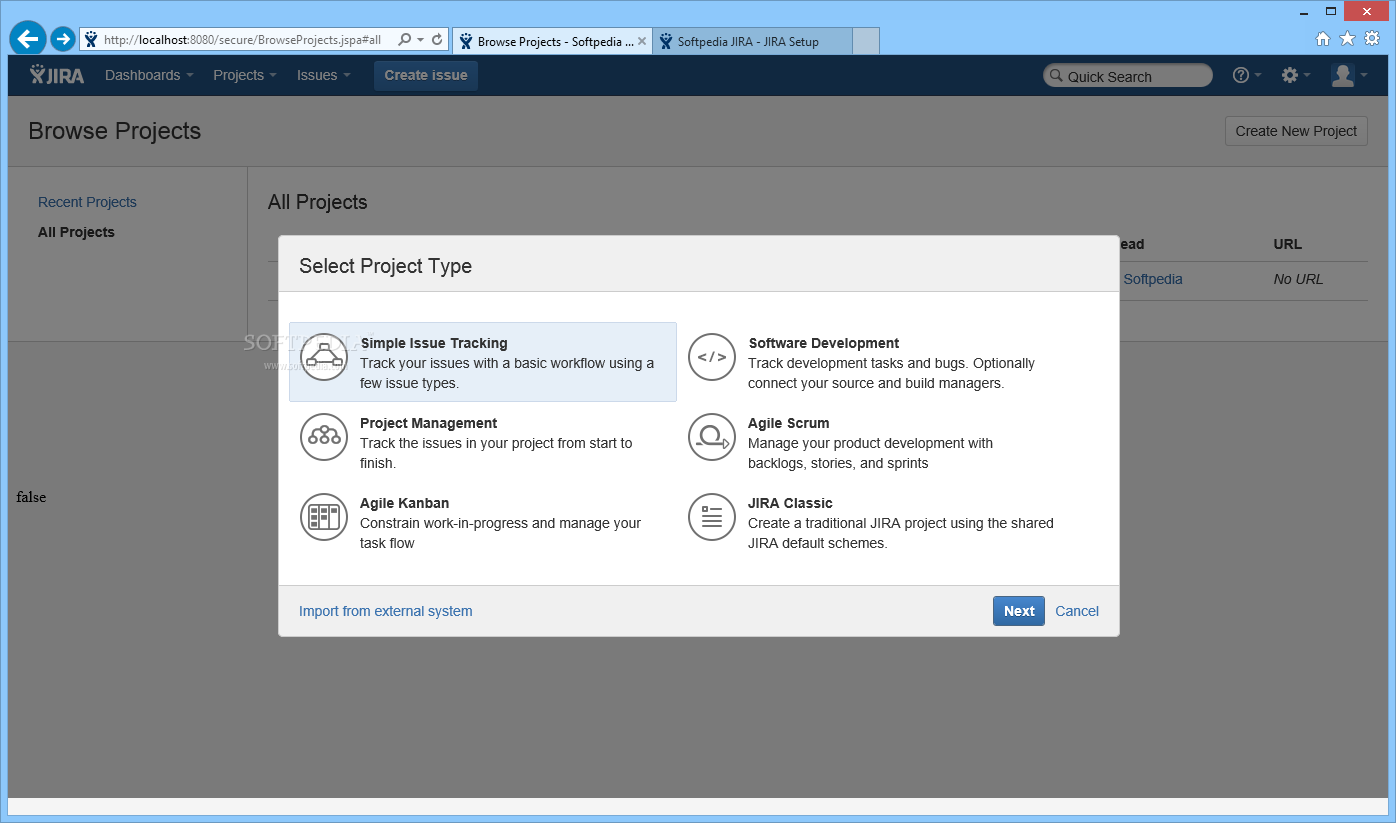Viewport: 1396px width, 823px height.
Task: Click Create New Project button
Action: [1296, 131]
